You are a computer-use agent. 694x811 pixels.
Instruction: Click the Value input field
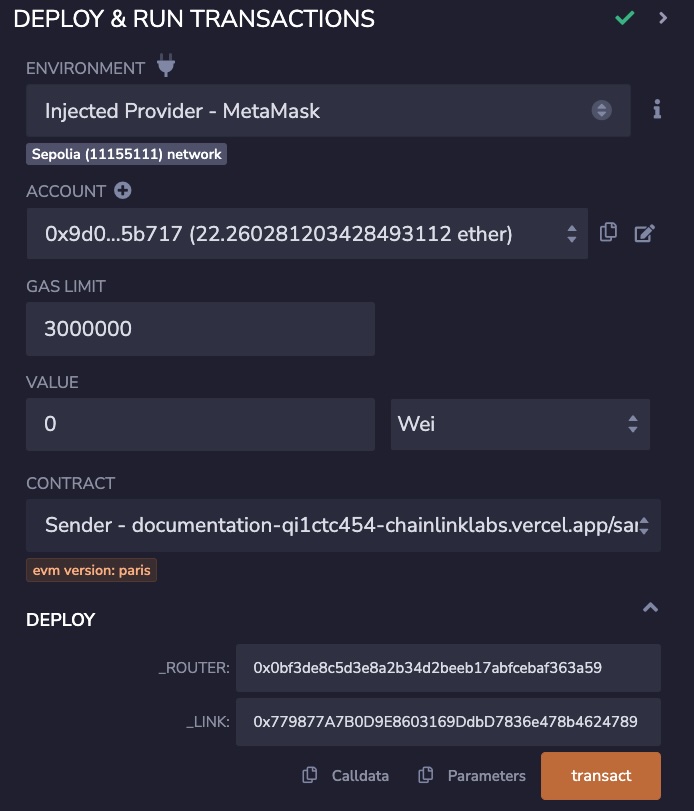[x=201, y=424]
